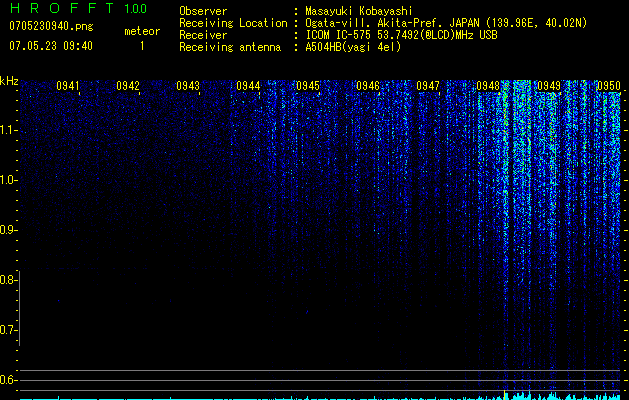Click the Receiving antenna label

[x=230, y=47]
